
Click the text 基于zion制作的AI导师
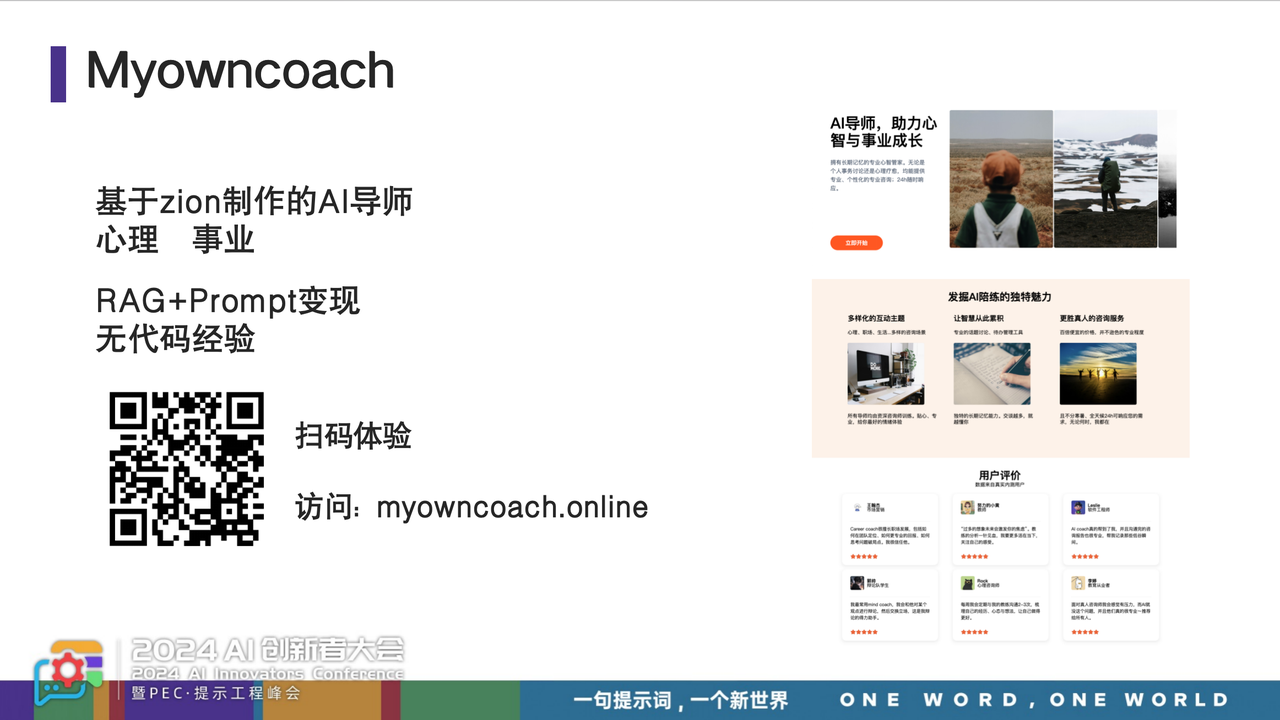254,202
